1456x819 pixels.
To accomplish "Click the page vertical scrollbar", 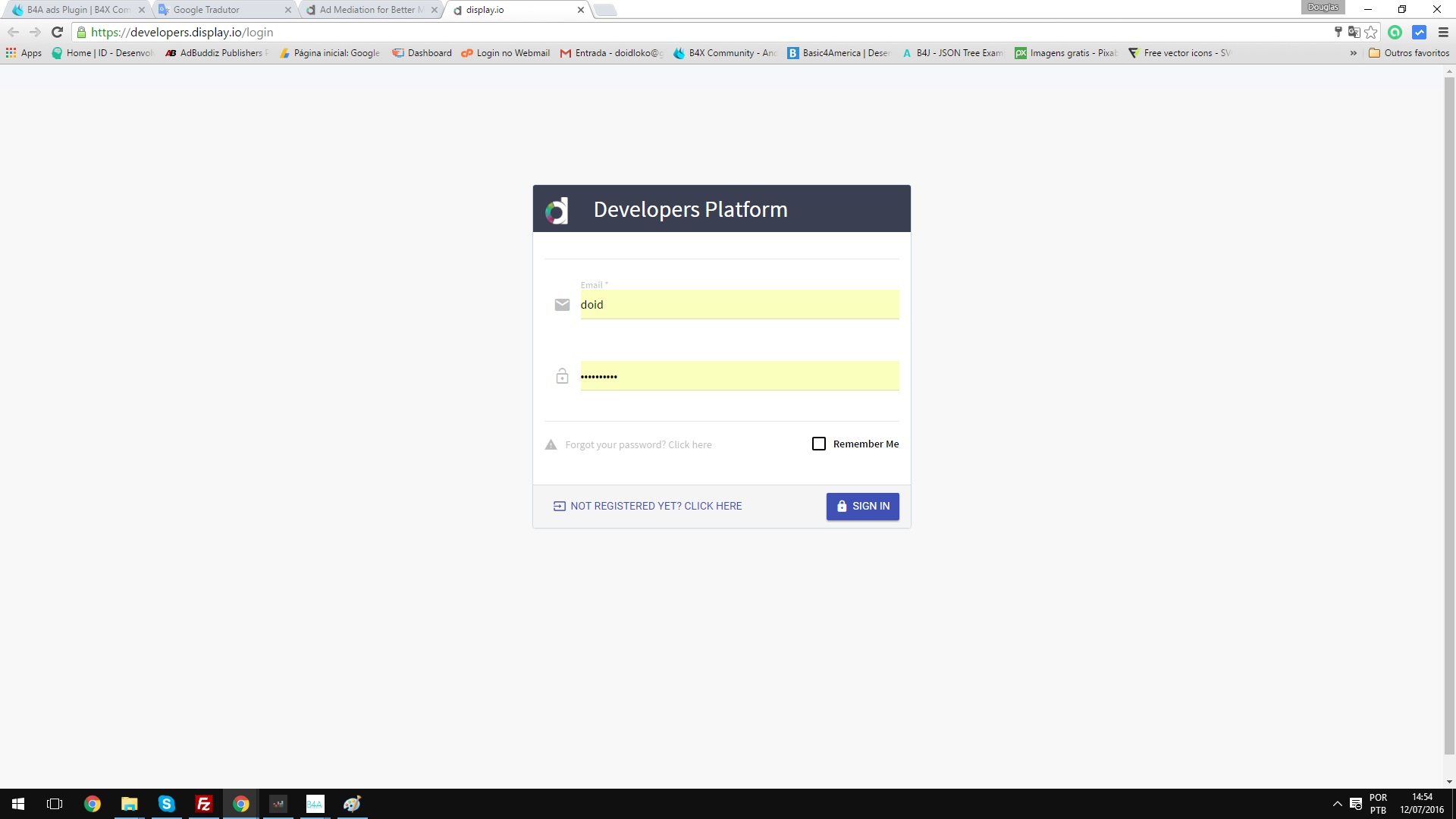I will point(1449,417).
